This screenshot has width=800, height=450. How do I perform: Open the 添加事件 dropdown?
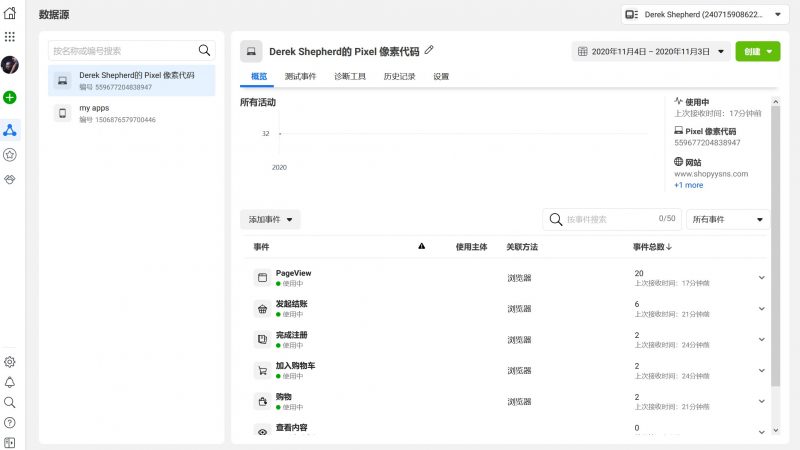coord(270,219)
